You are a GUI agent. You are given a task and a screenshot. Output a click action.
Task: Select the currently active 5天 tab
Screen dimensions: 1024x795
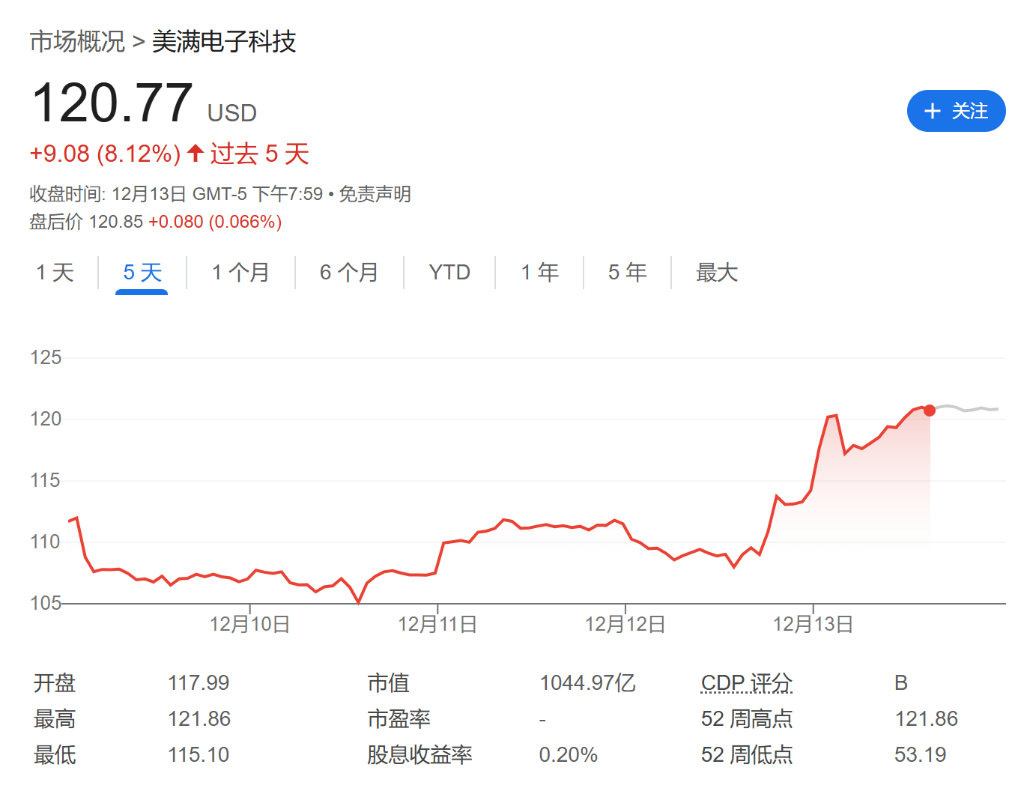(142, 271)
